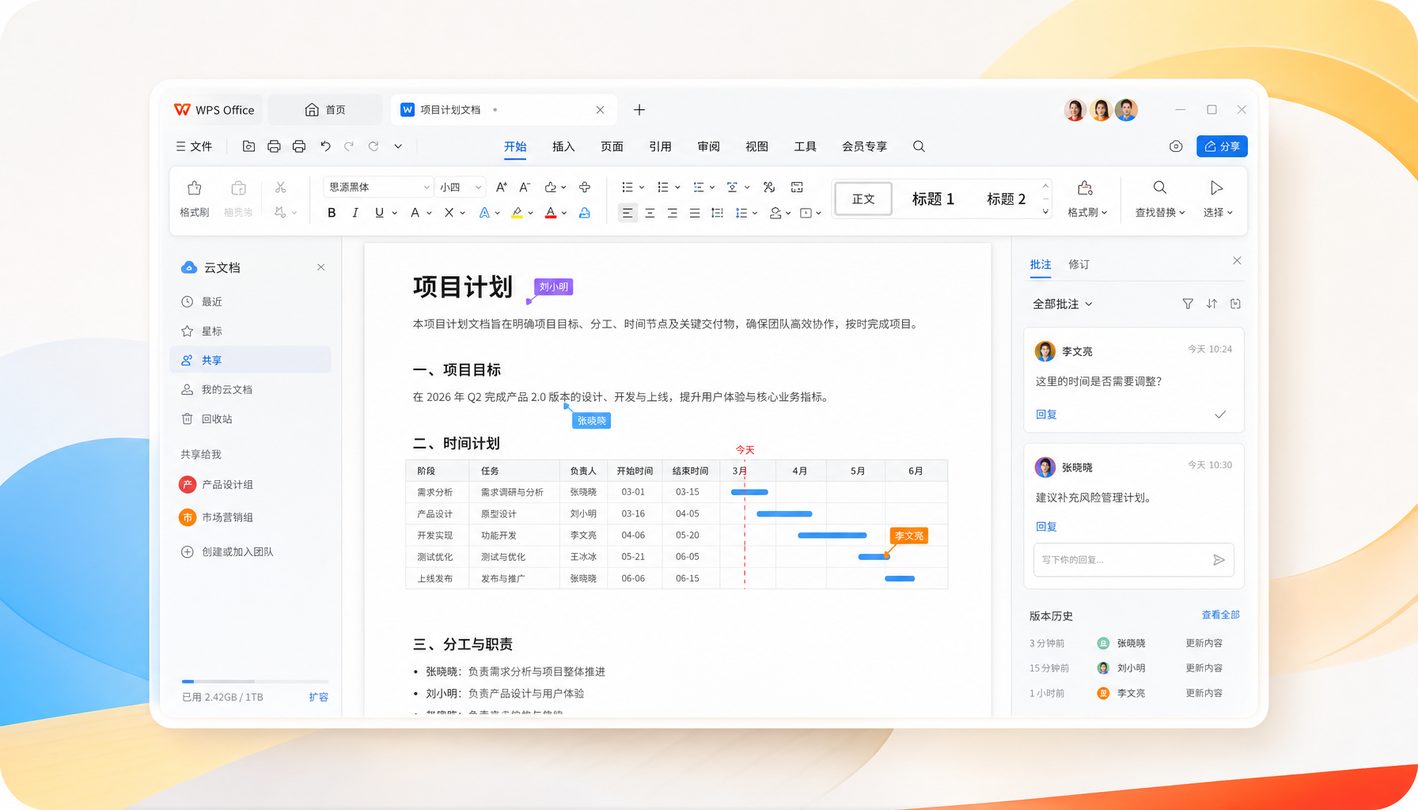Viewport: 1418px width, 810px height.
Task: Open the folder icon in quick access bar
Action: (x=249, y=146)
